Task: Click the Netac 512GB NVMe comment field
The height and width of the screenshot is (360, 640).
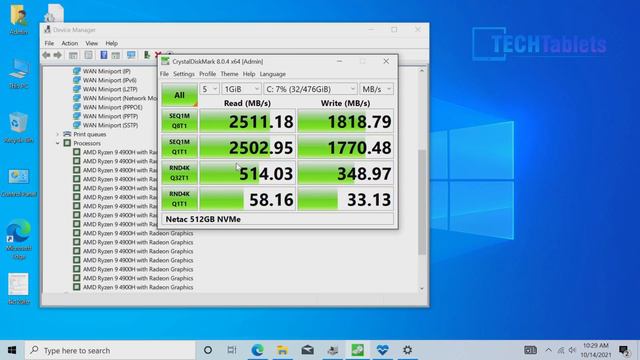Action: pyautogui.click(x=278, y=219)
